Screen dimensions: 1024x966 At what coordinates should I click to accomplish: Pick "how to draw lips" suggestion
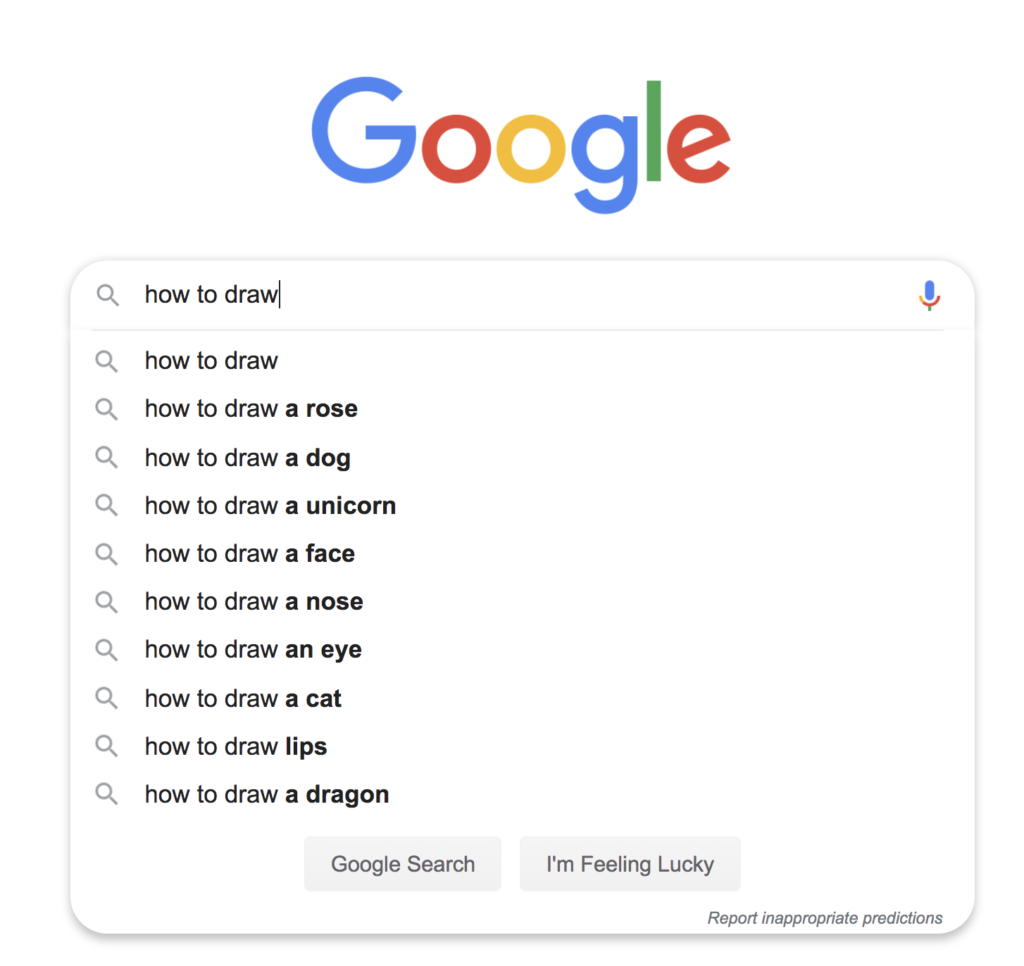click(x=236, y=746)
